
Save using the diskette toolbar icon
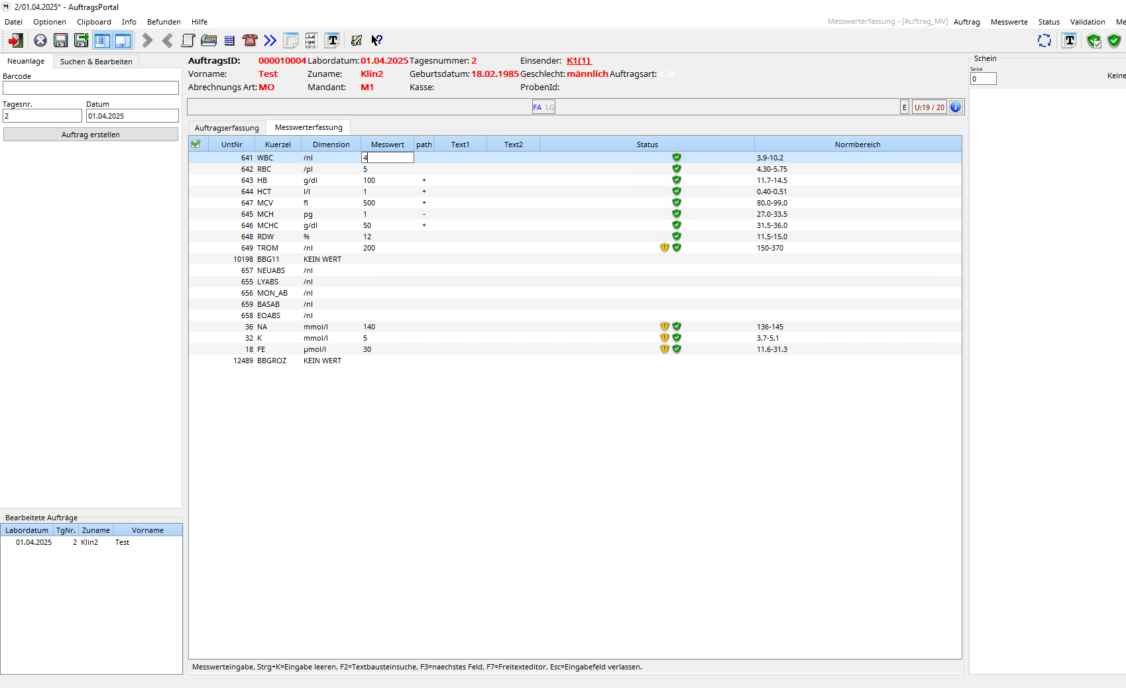pyautogui.click(x=61, y=40)
